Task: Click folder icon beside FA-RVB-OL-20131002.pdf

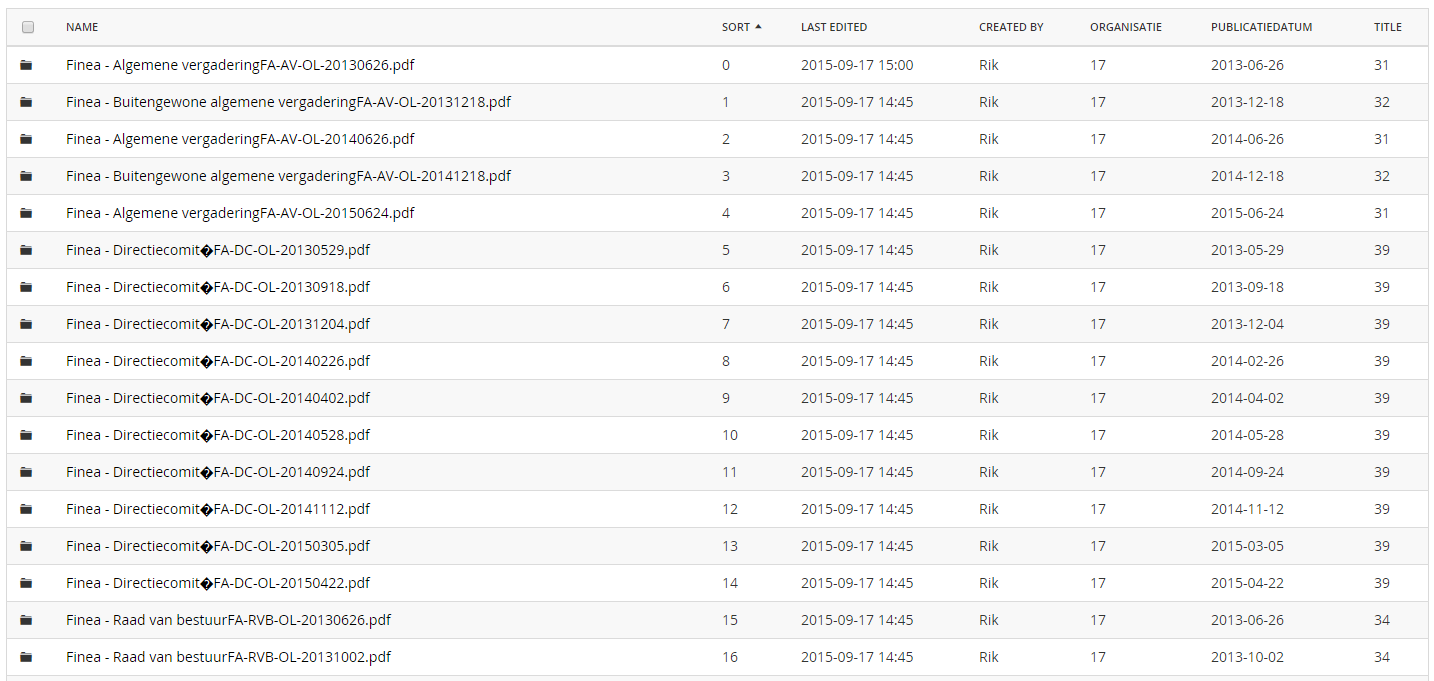Action: click(x=26, y=657)
